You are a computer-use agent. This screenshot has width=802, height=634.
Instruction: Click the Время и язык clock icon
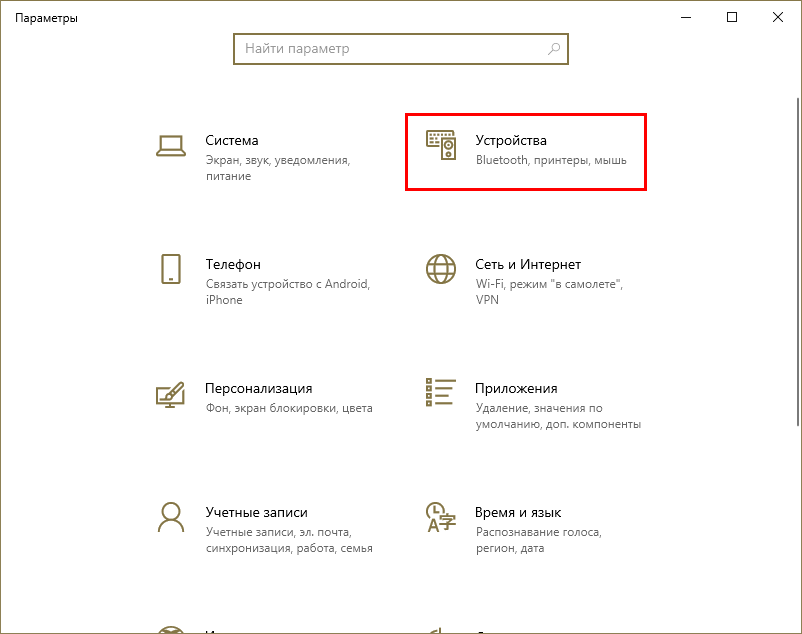[x=441, y=517]
